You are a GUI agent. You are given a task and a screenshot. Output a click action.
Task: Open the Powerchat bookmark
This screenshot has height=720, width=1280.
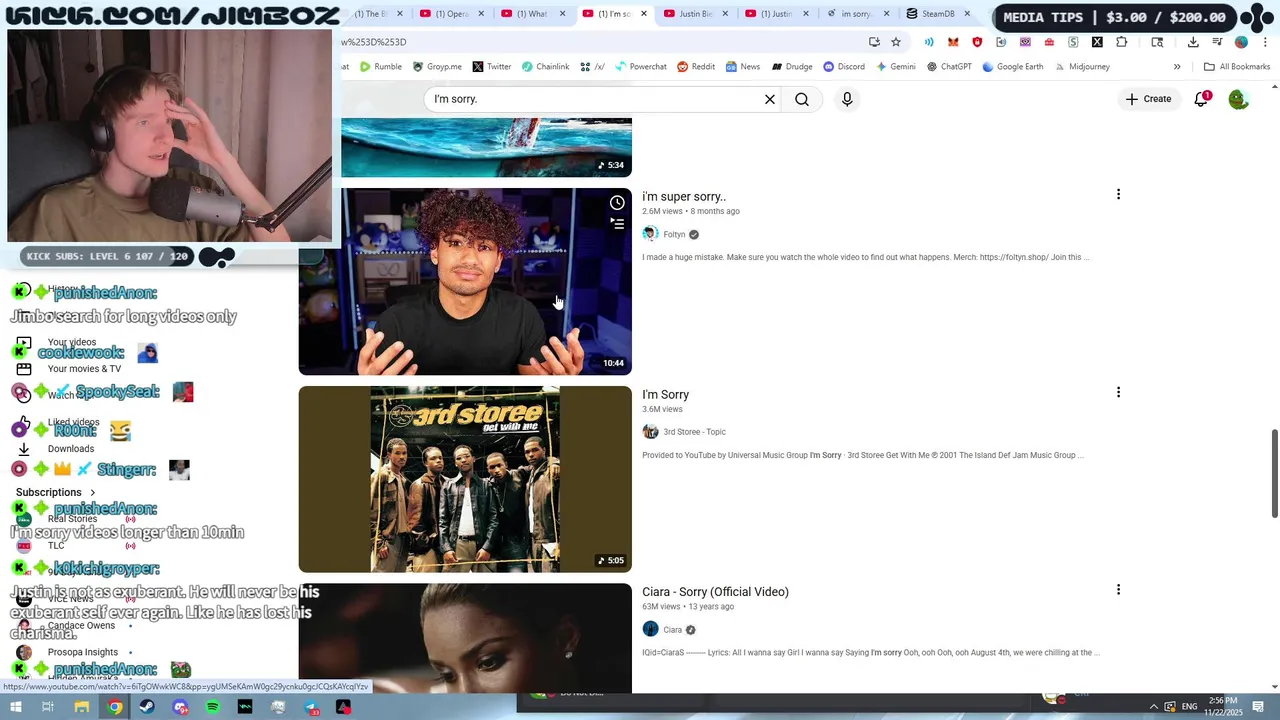click(640, 67)
